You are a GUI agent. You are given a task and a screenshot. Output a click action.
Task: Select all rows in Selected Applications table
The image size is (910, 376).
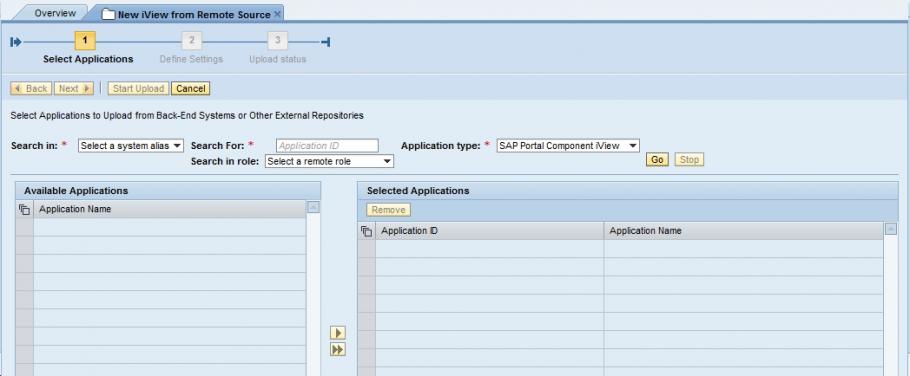366,231
